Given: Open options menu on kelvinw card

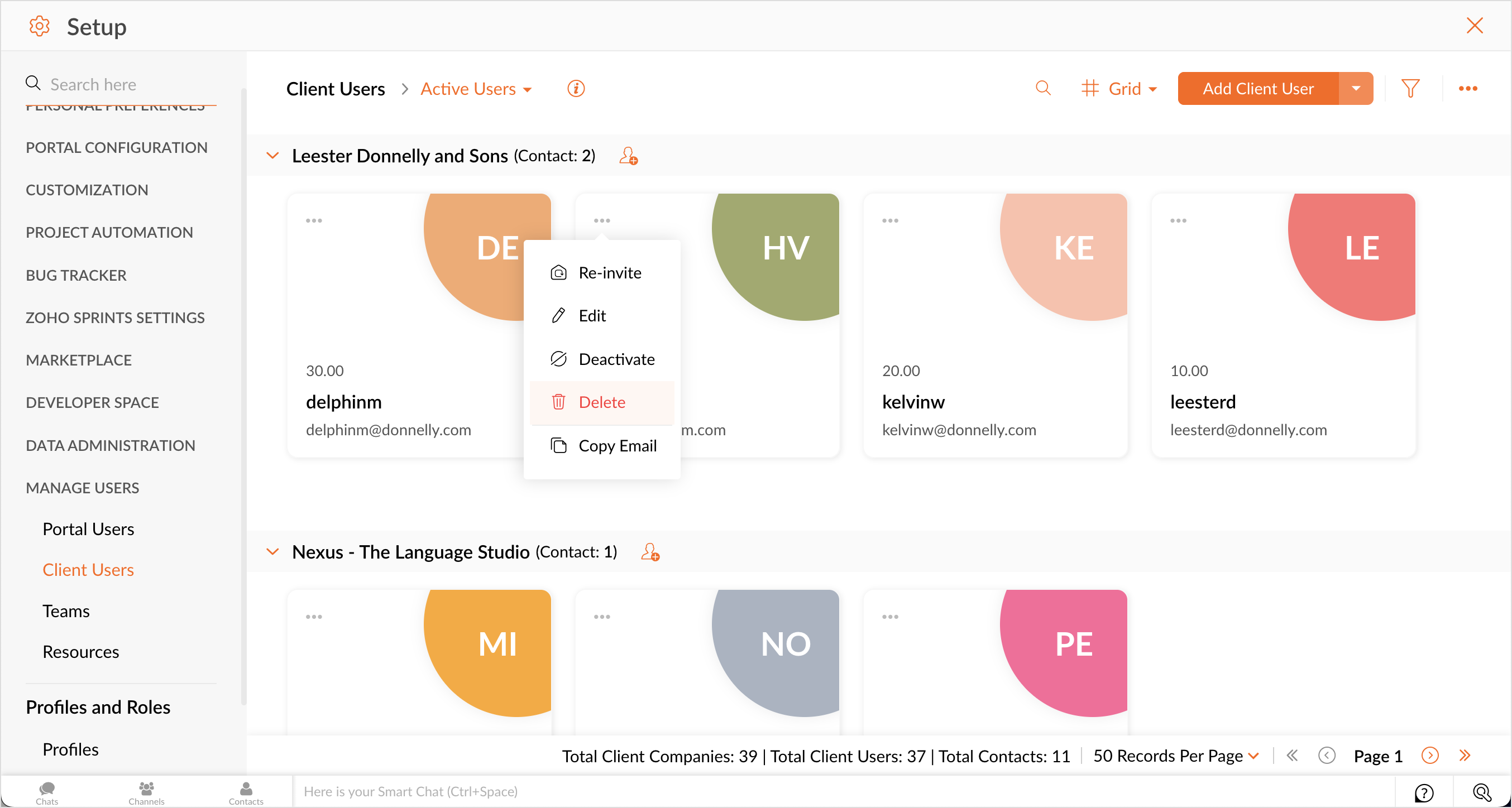Looking at the screenshot, I should click(890, 220).
